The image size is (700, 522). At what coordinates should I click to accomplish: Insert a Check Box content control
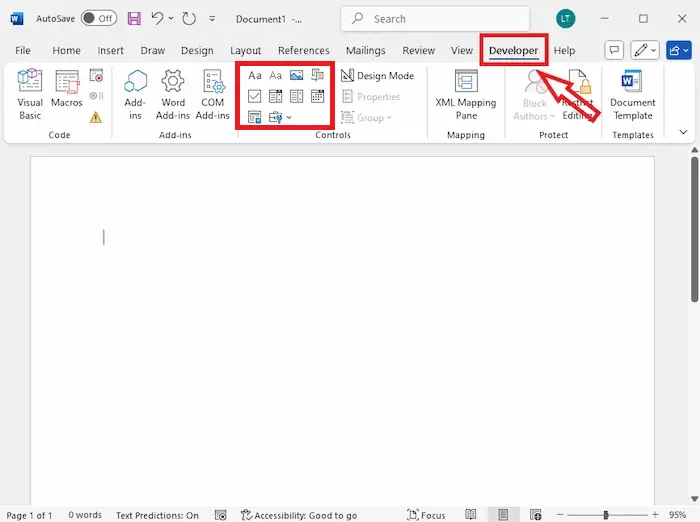tap(255, 96)
